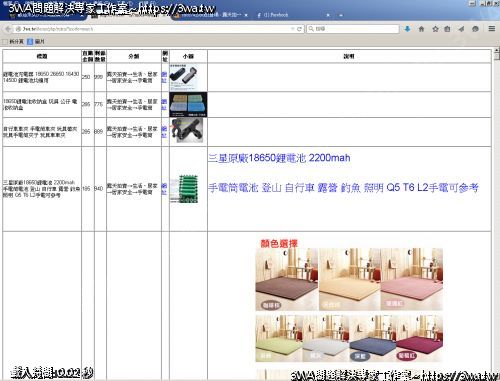Reload the page with the refresh icon

[299, 29]
